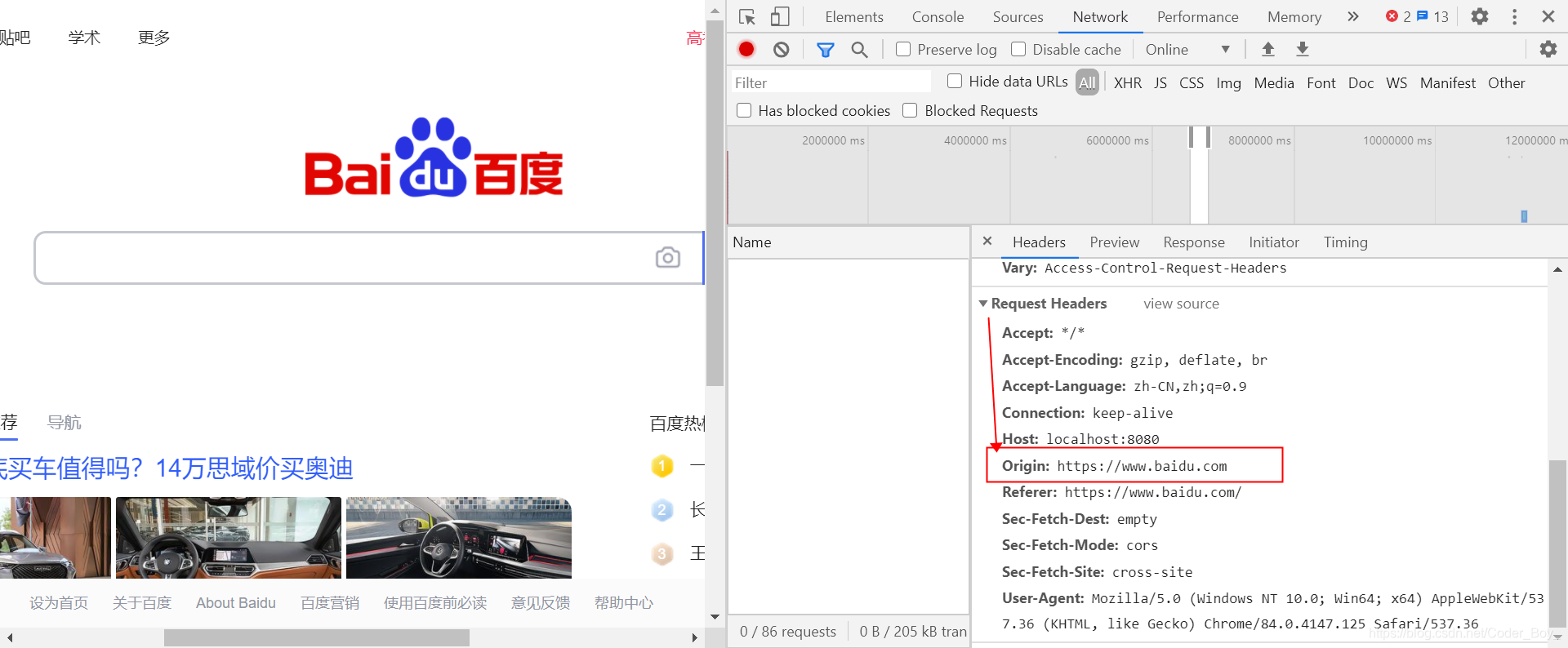The image size is (1568, 648).
Task: Click the import HAR upload arrow icon
Action: coord(1268,49)
